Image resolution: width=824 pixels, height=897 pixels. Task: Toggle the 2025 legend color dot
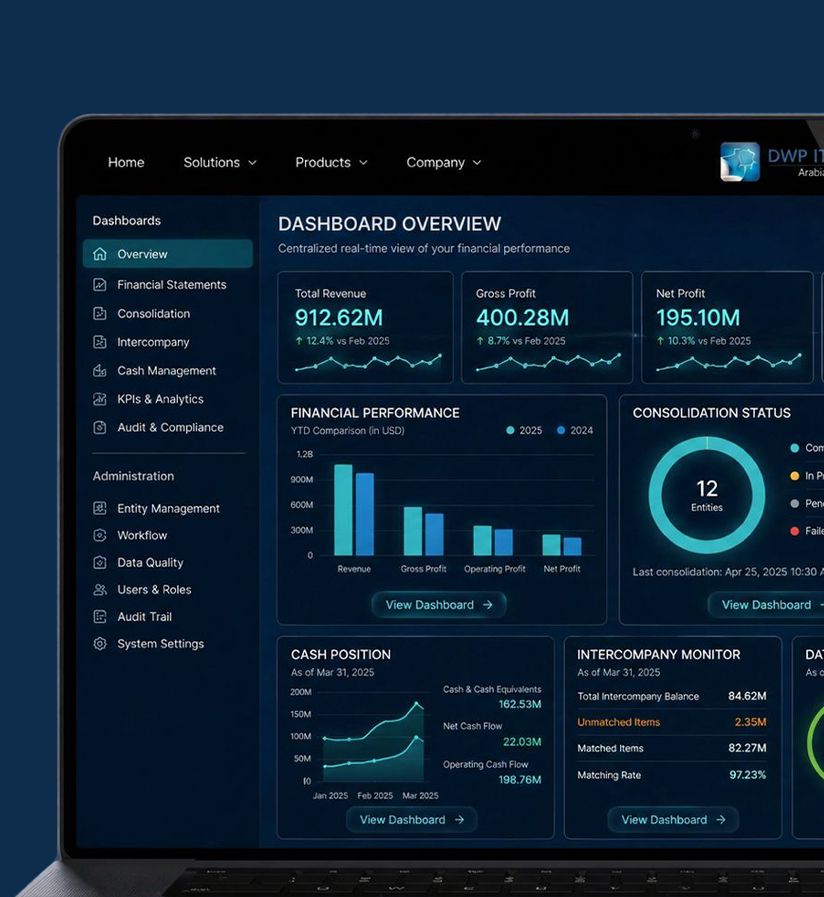coord(510,430)
